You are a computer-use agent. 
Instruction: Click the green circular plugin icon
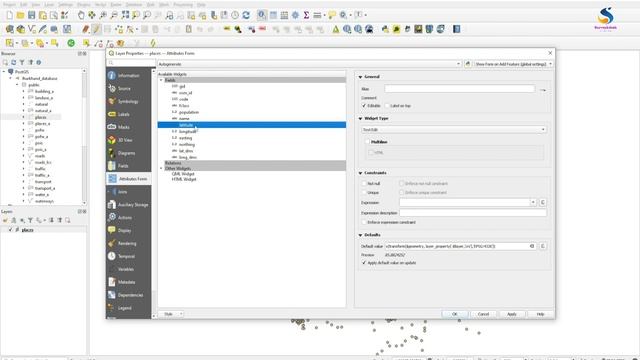pos(71,43)
